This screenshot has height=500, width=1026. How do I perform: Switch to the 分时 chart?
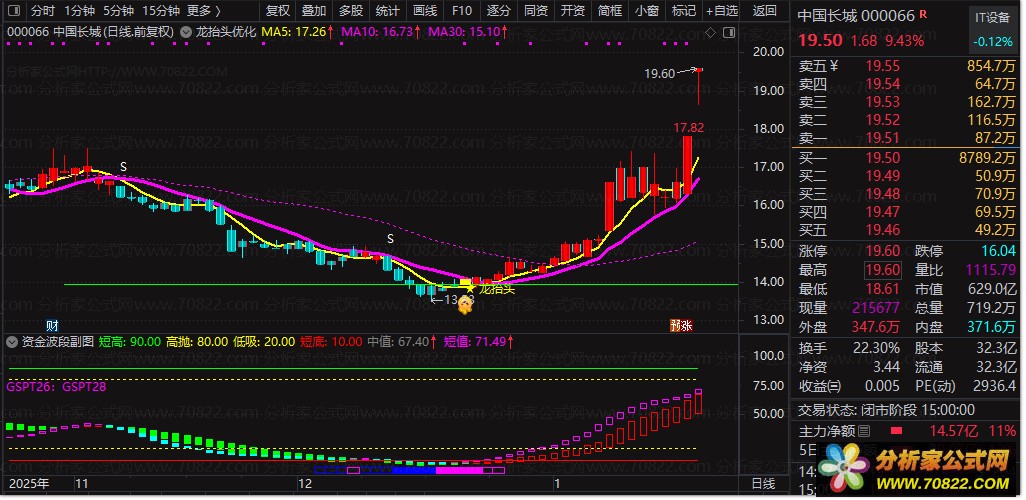[43, 10]
